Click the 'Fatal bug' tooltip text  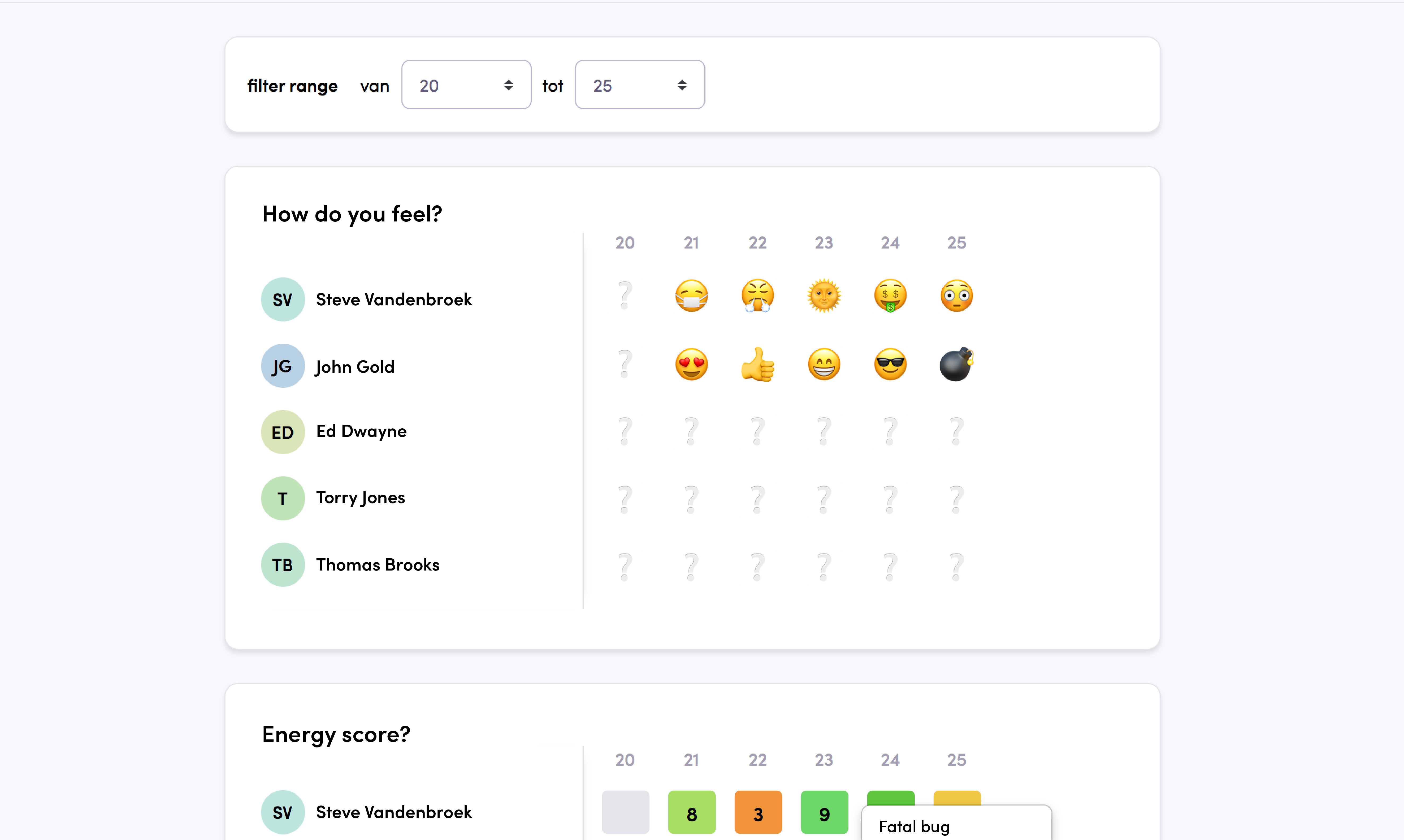coord(914,826)
